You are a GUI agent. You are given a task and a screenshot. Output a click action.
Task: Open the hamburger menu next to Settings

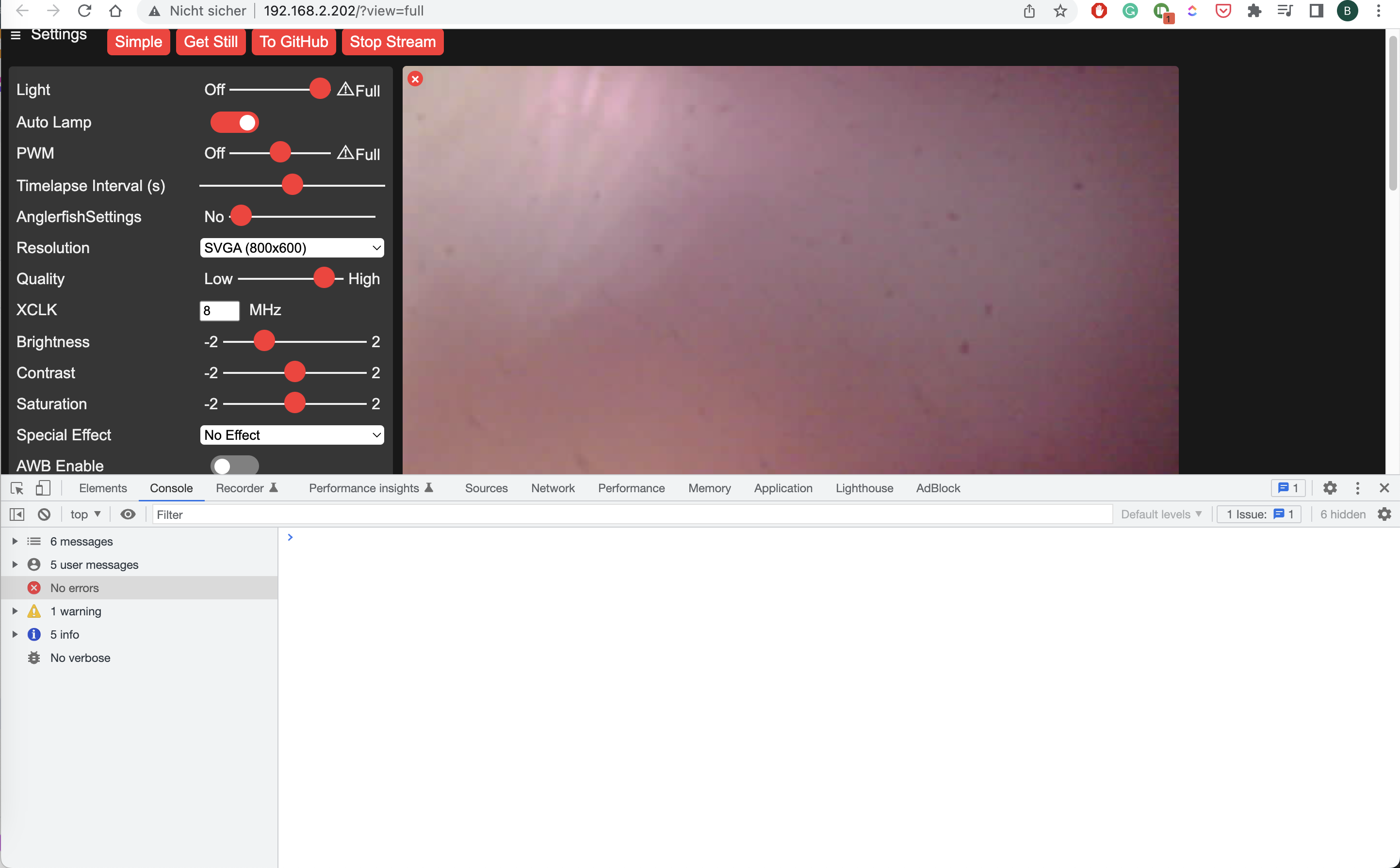click(x=16, y=34)
